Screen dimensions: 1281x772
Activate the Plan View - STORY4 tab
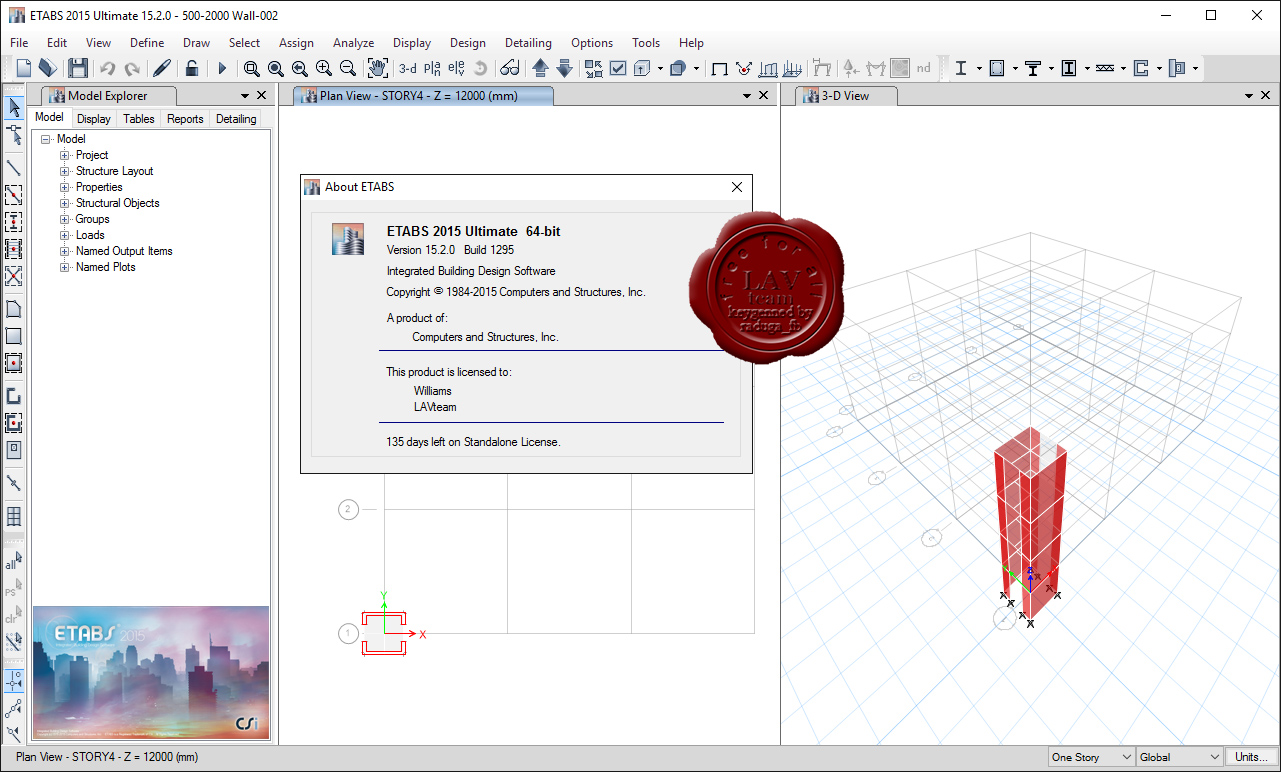[423, 96]
